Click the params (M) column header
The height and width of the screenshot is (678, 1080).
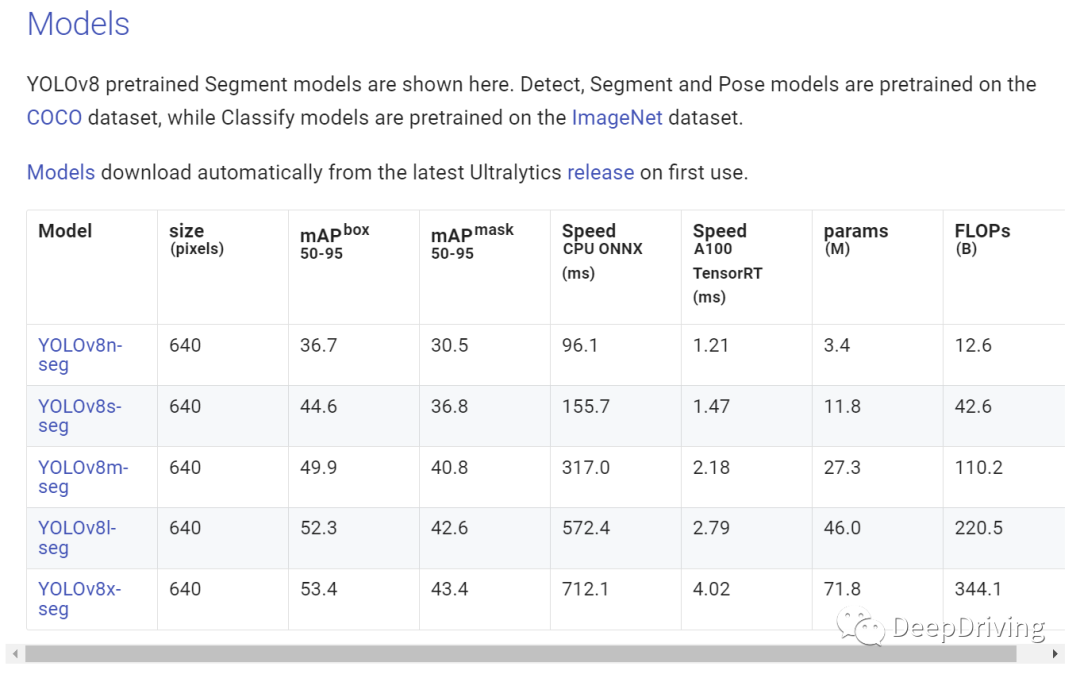pos(855,239)
